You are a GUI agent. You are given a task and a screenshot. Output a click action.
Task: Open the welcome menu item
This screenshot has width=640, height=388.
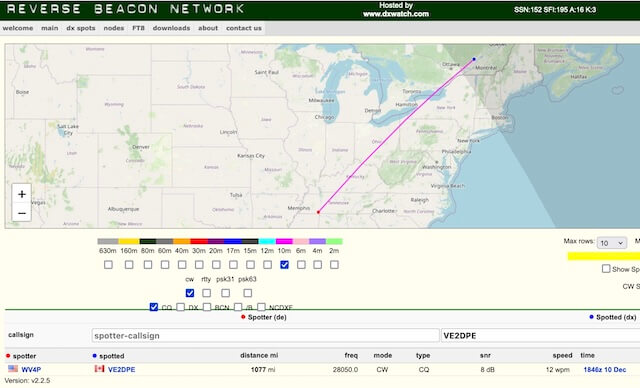point(18,28)
